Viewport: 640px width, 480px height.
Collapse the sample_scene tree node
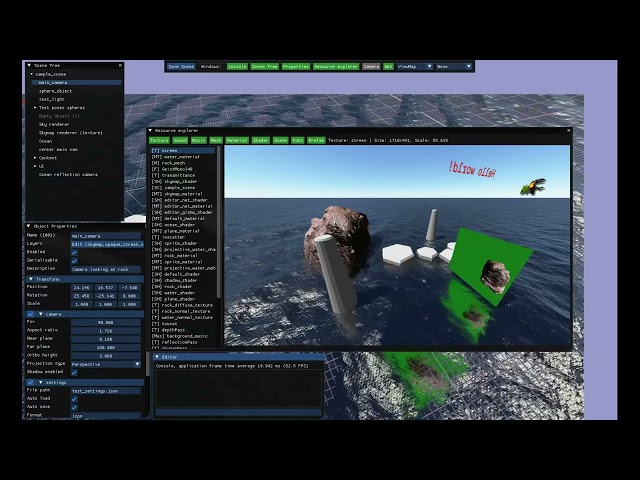pyautogui.click(x=32, y=74)
